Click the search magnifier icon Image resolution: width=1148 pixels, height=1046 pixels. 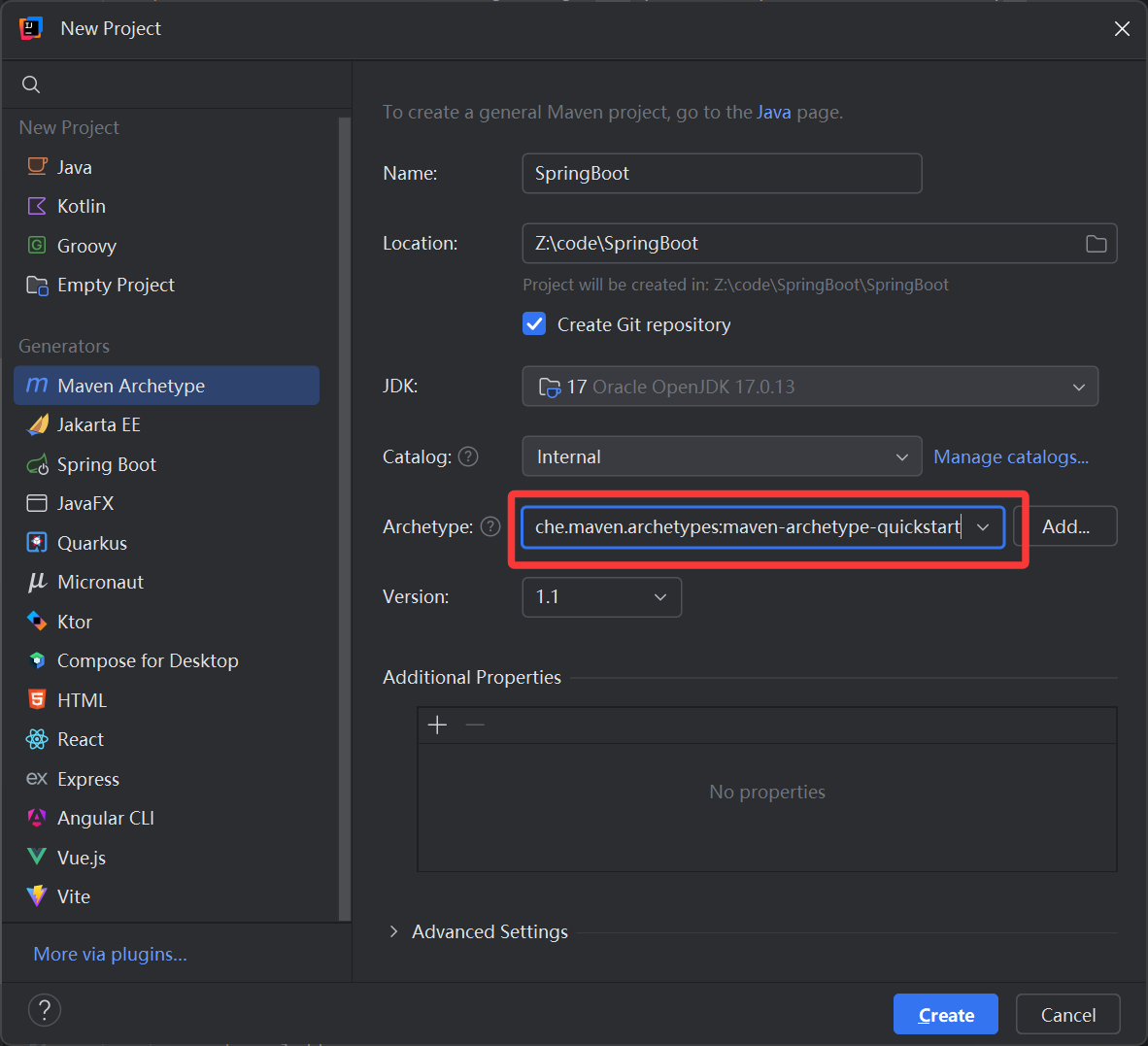(x=31, y=84)
